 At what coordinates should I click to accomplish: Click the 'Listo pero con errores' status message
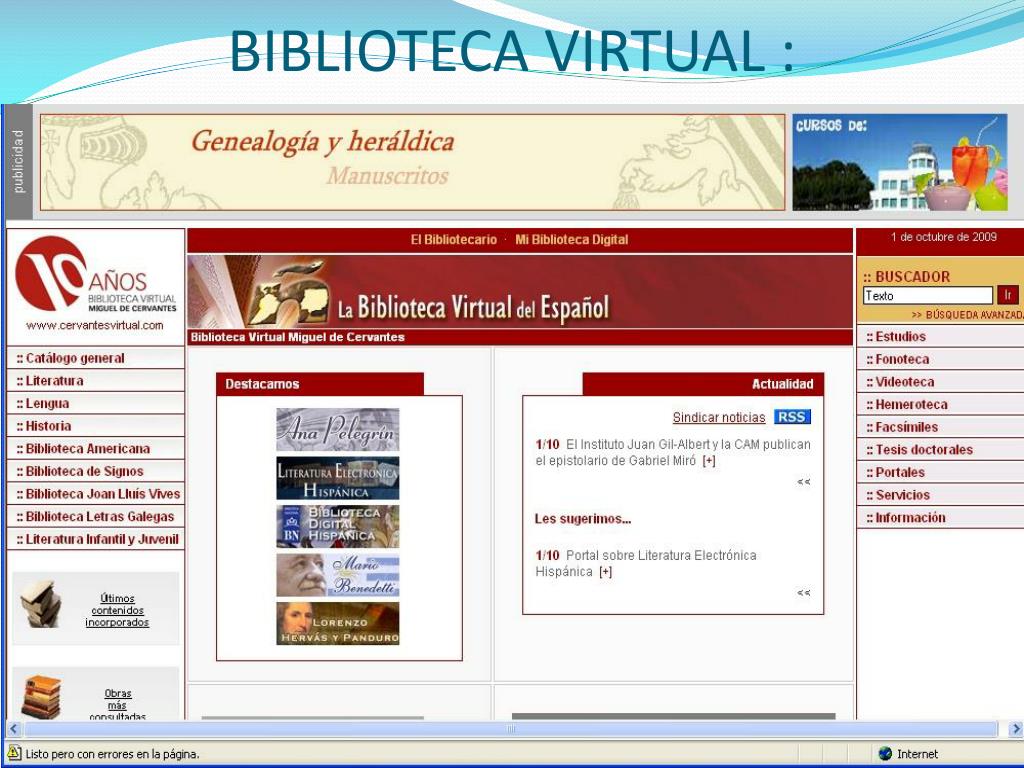(112, 754)
